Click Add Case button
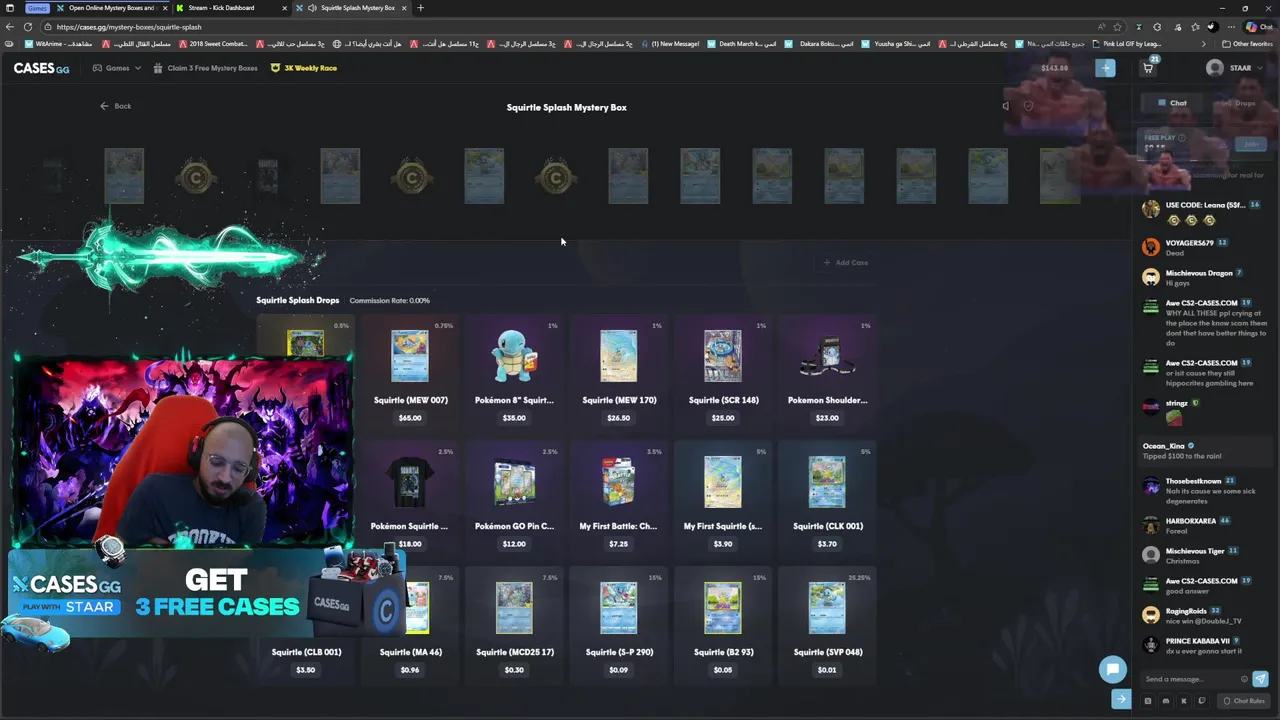1280x720 pixels. (845, 263)
